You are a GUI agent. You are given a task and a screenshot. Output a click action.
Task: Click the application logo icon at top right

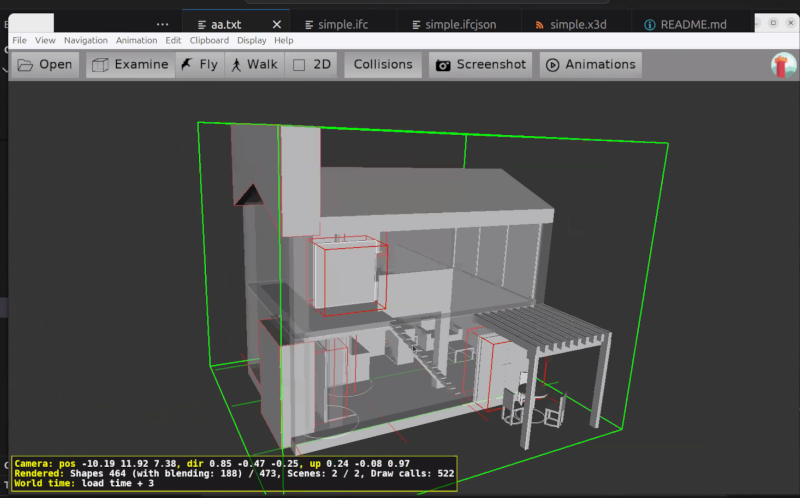point(783,65)
